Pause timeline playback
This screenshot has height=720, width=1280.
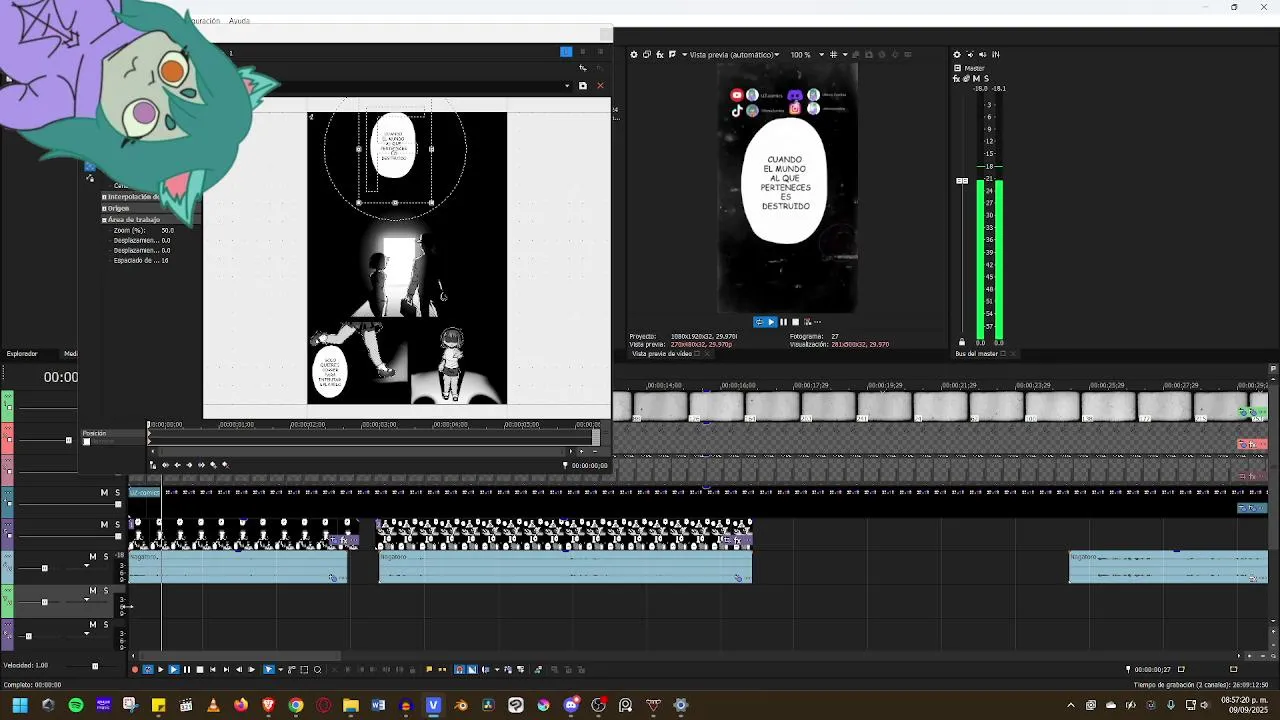pyautogui.click(x=187, y=670)
